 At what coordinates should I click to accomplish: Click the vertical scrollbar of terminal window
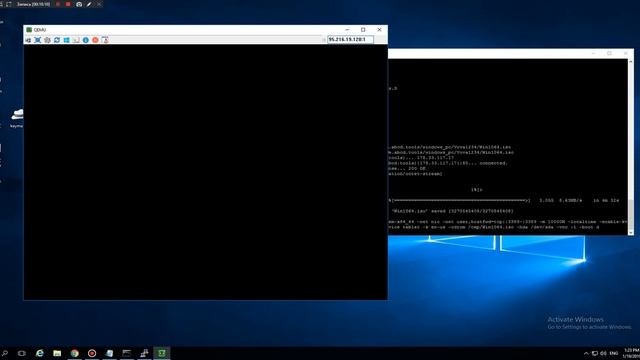click(x=631, y=147)
